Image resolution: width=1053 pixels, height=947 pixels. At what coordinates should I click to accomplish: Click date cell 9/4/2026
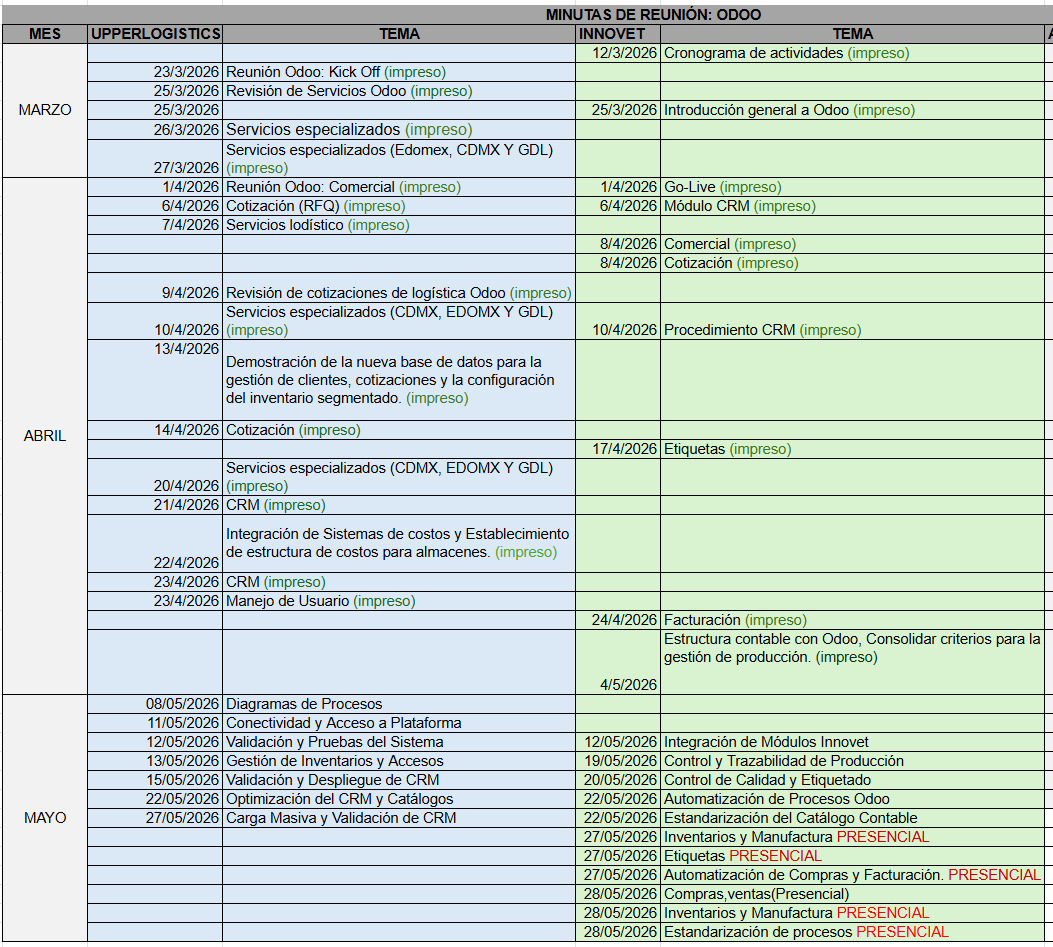click(155, 287)
